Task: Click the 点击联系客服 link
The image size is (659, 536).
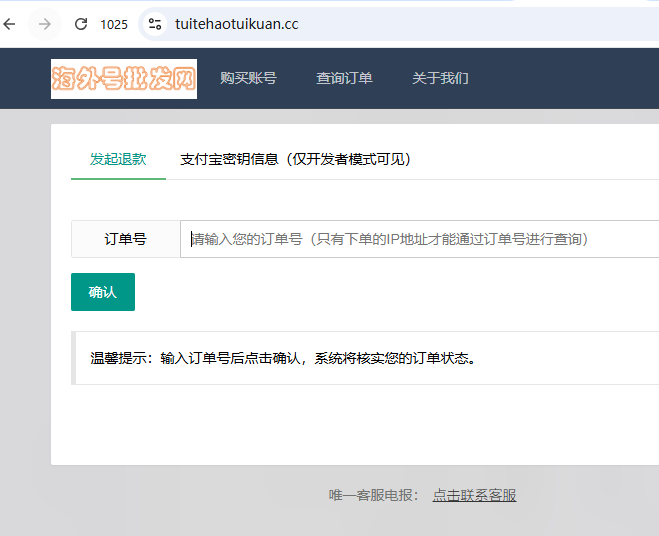Action: (474, 495)
